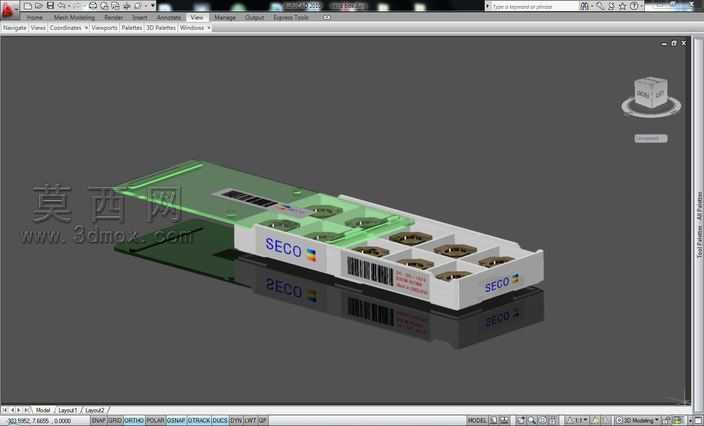Click the keyword search input field
This screenshot has width=704, height=426.
coord(534,6)
